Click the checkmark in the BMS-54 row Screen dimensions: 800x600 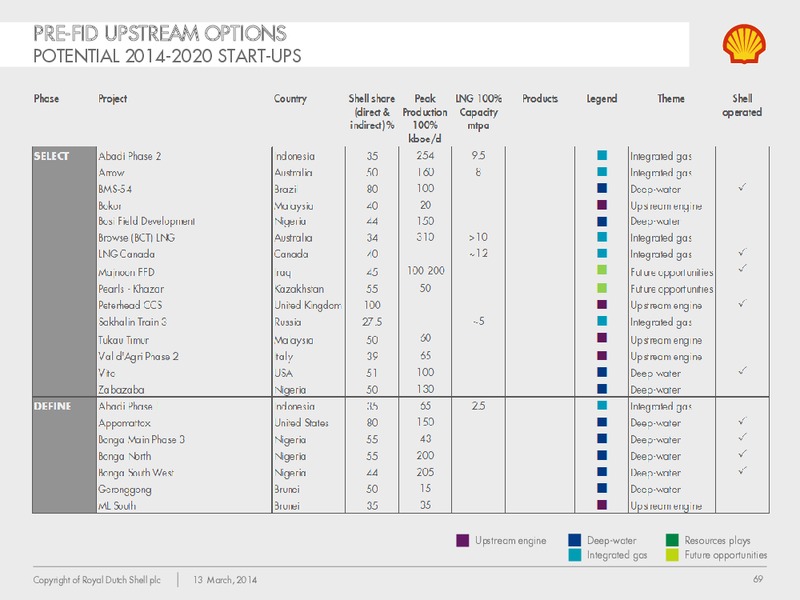pyautogui.click(x=742, y=187)
